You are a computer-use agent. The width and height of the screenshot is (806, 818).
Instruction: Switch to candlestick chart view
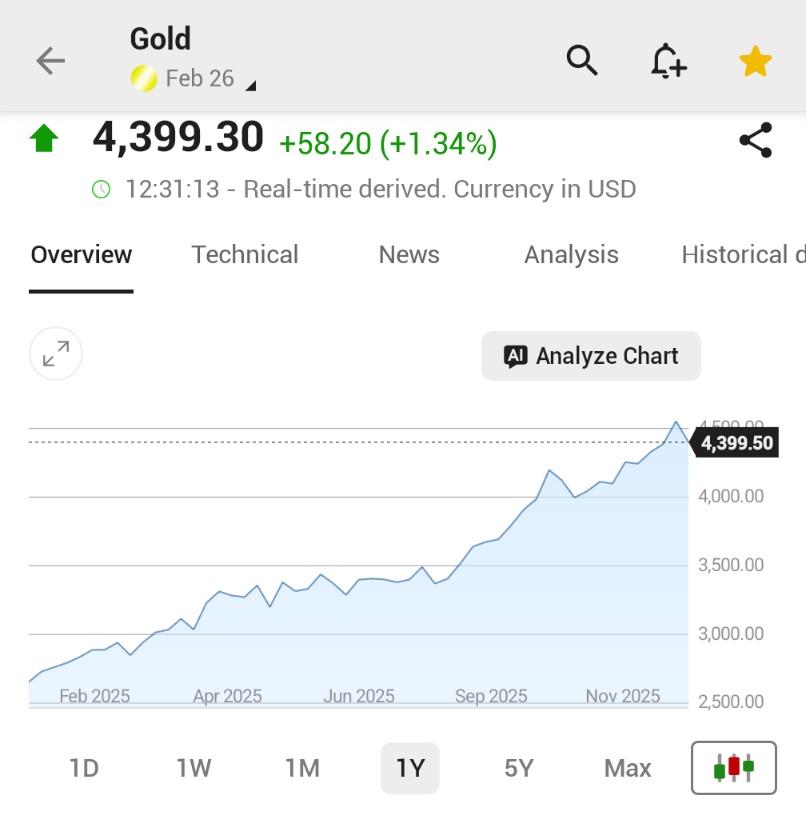(733, 767)
